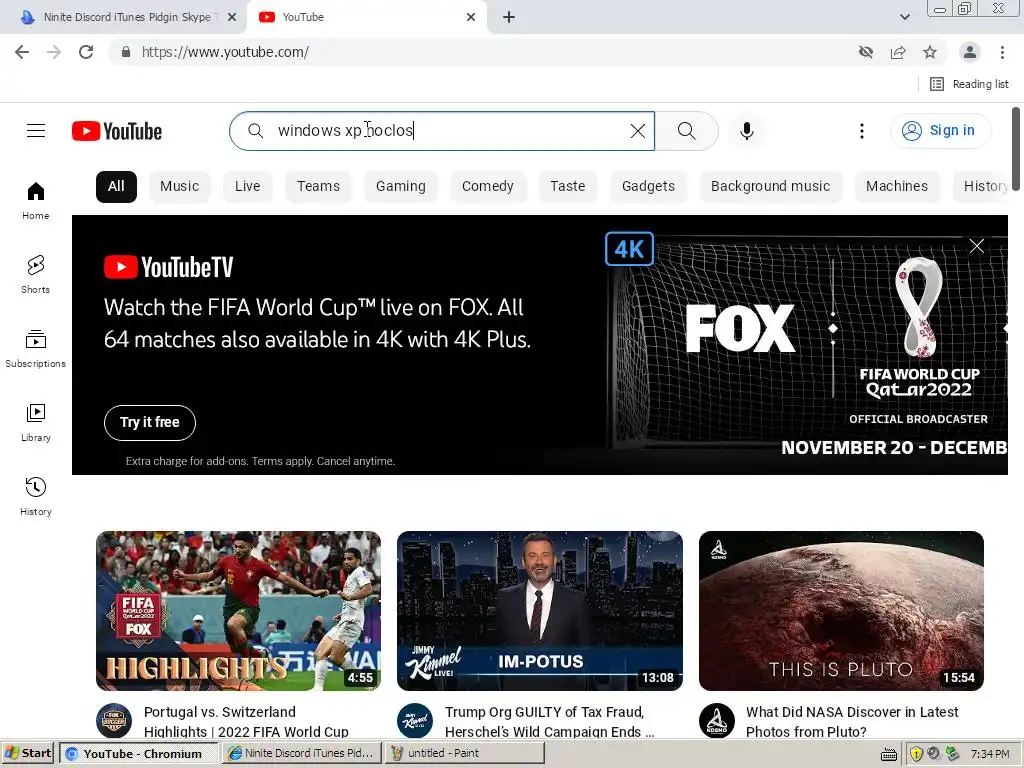Open FOX Soccer channel avatar
Image resolution: width=1024 pixels, height=768 pixels.
(x=114, y=721)
